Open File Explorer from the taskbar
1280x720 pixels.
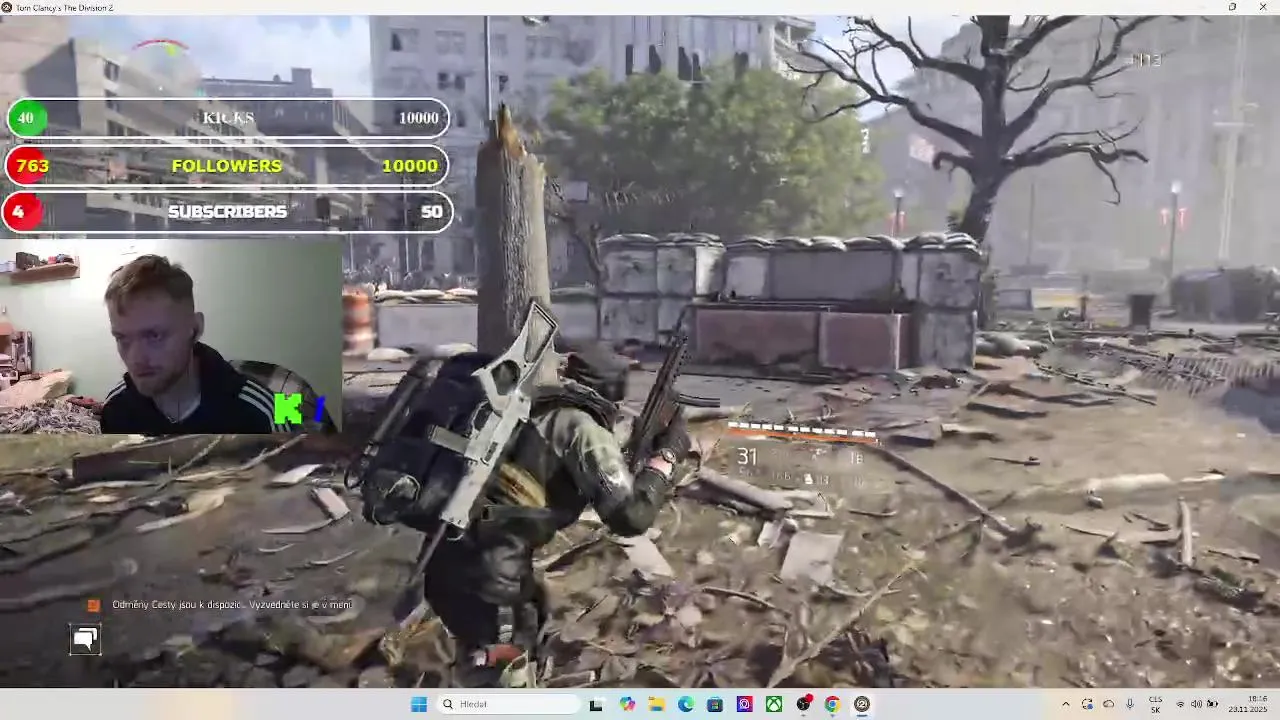click(656, 704)
